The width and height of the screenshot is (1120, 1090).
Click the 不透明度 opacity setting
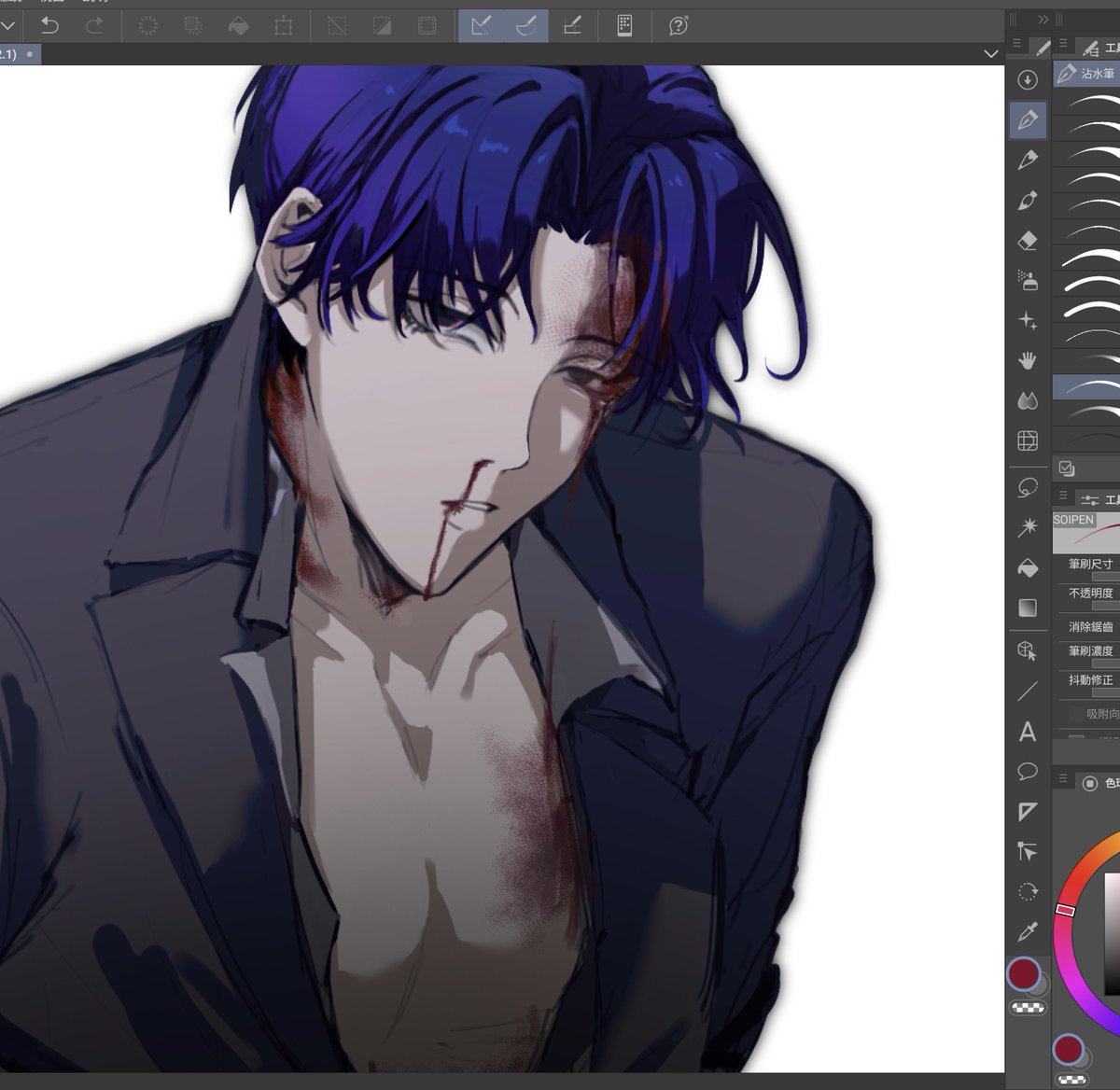[1090, 593]
